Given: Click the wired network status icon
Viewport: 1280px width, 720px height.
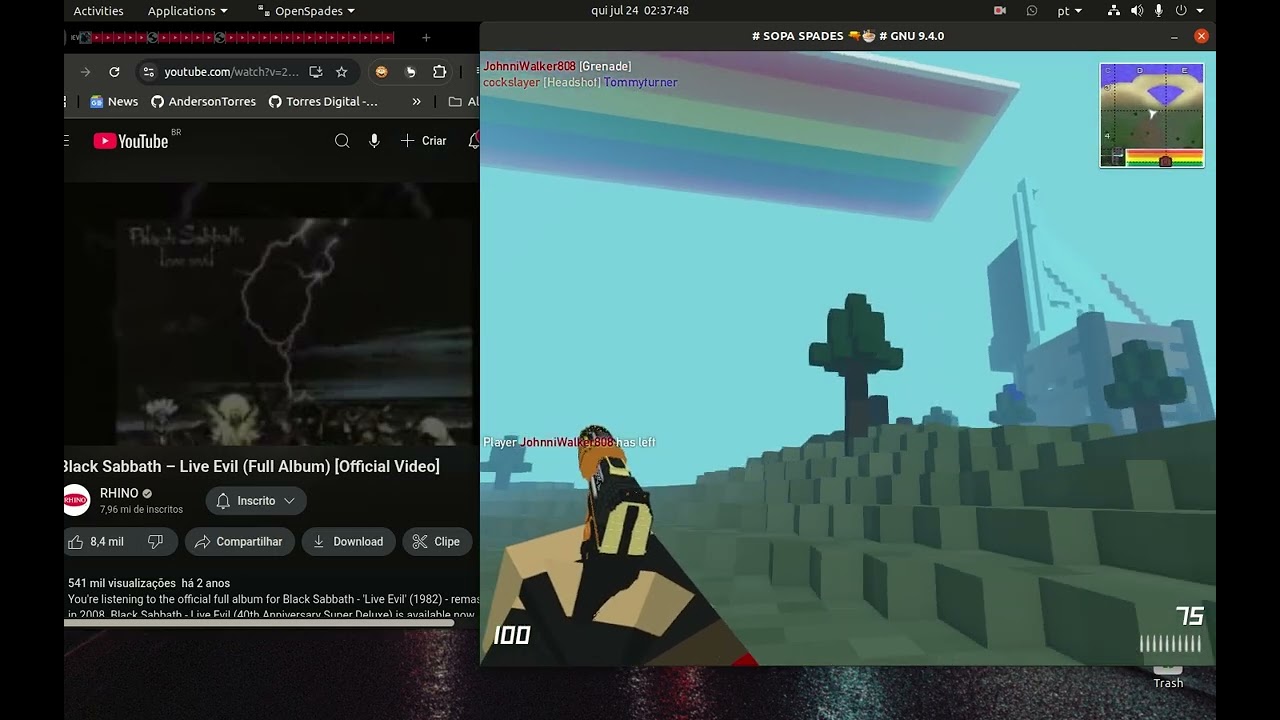Looking at the screenshot, I should [1114, 11].
